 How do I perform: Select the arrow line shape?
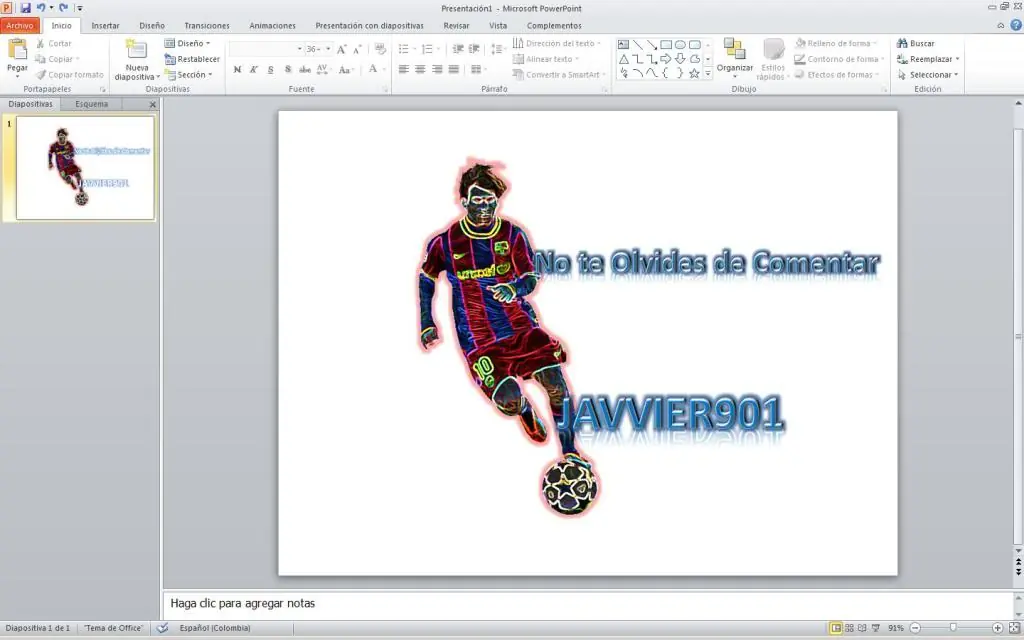pos(652,44)
